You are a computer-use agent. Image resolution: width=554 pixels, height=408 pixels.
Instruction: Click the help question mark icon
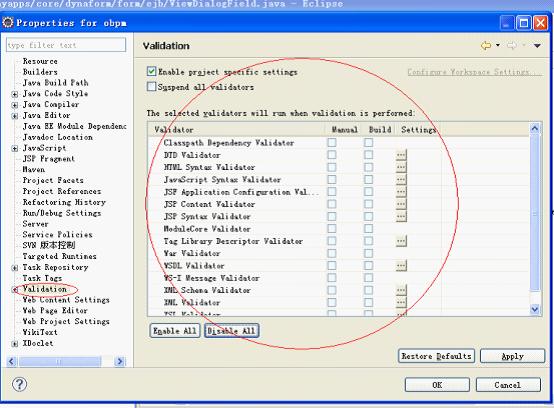pos(19,384)
